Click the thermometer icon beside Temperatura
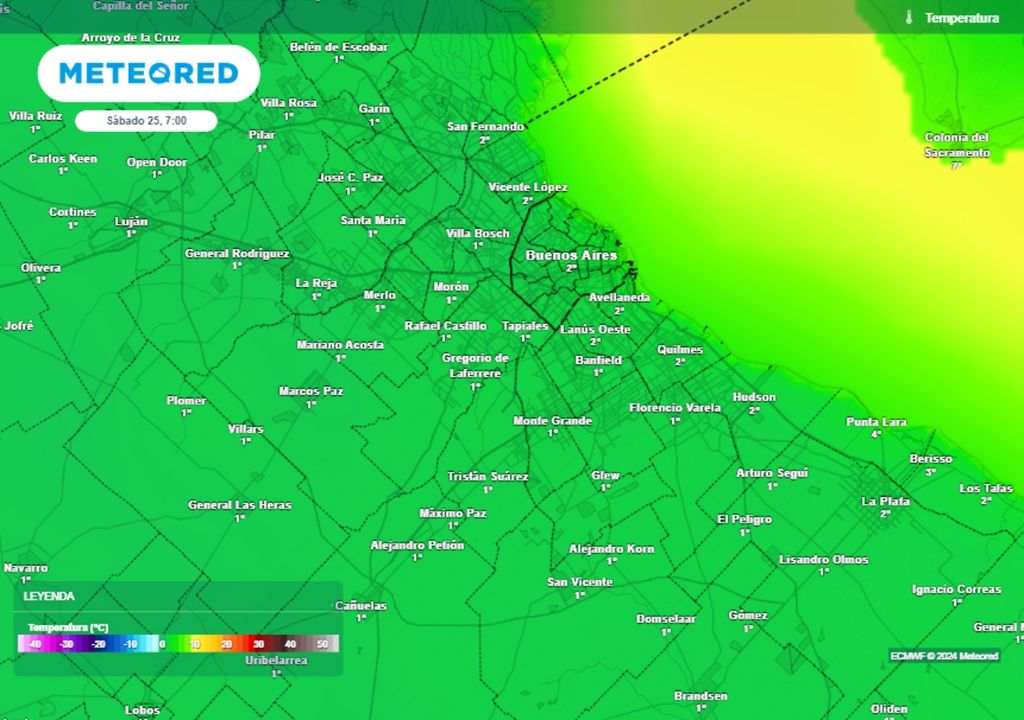1024x720 pixels. [x=910, y=18]
